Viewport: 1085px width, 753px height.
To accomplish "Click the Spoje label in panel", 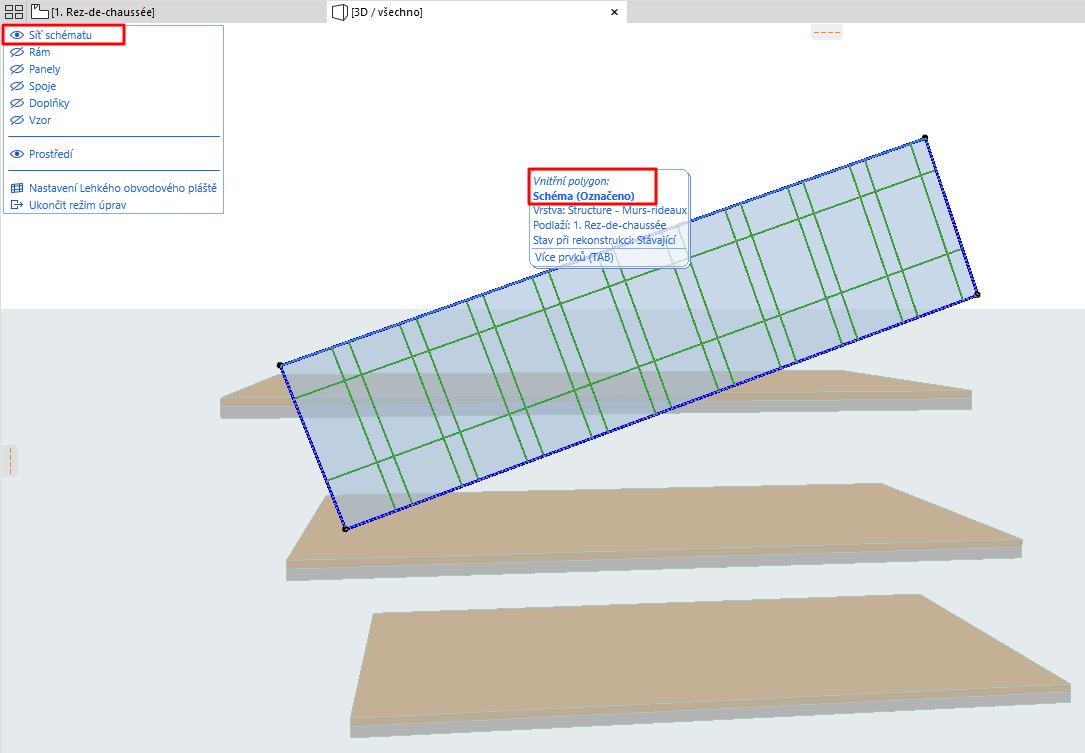I will (42, 86).
